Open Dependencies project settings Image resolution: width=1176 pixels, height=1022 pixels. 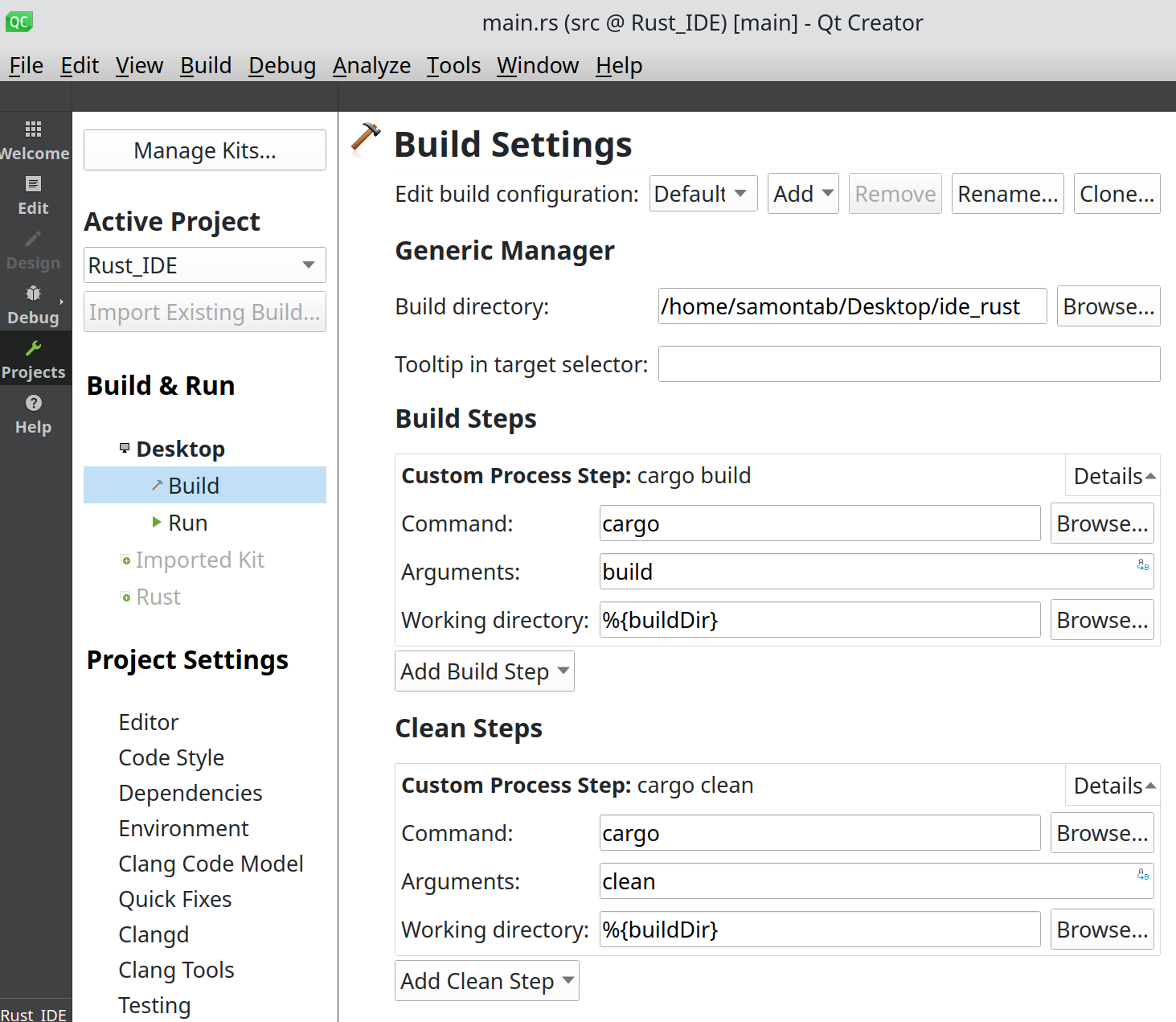click(x=191, y=793)
